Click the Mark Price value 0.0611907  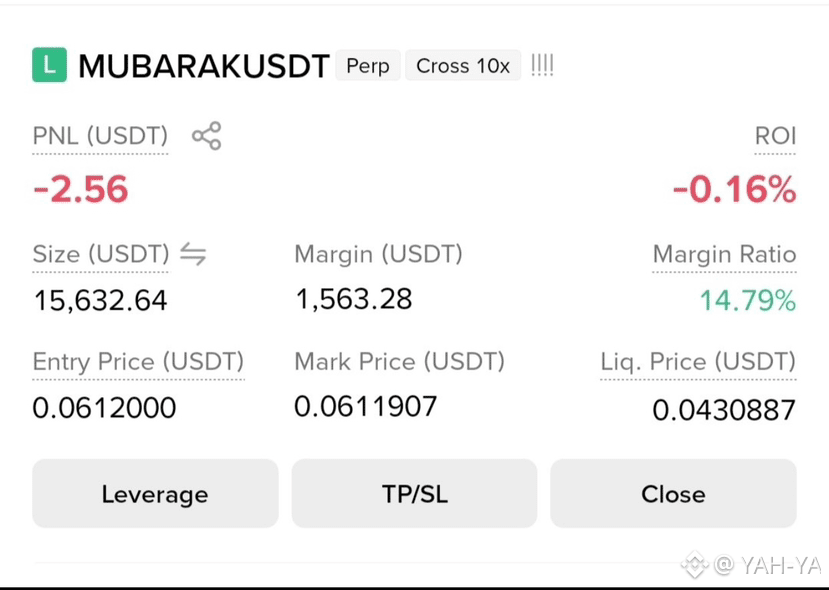click(x=366, y=407)
